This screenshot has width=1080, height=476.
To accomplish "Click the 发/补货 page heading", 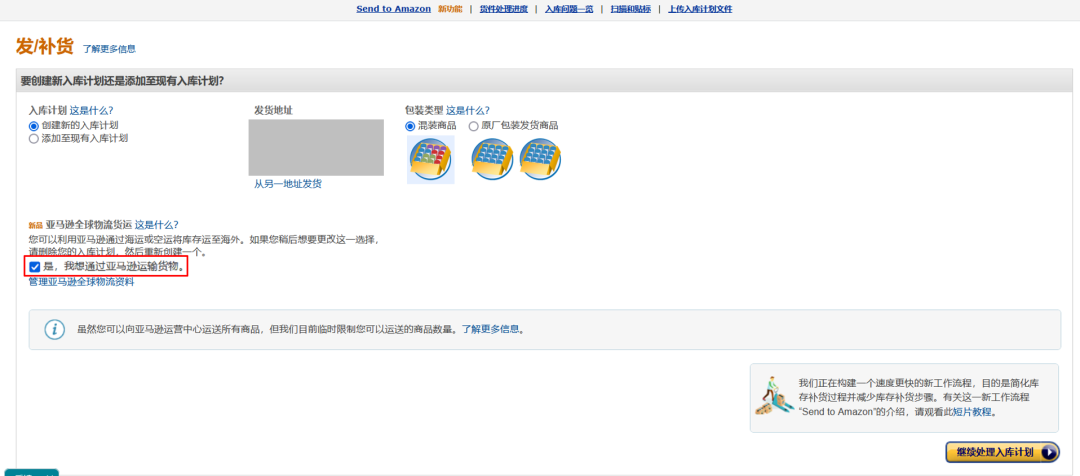I will (45, 47).
